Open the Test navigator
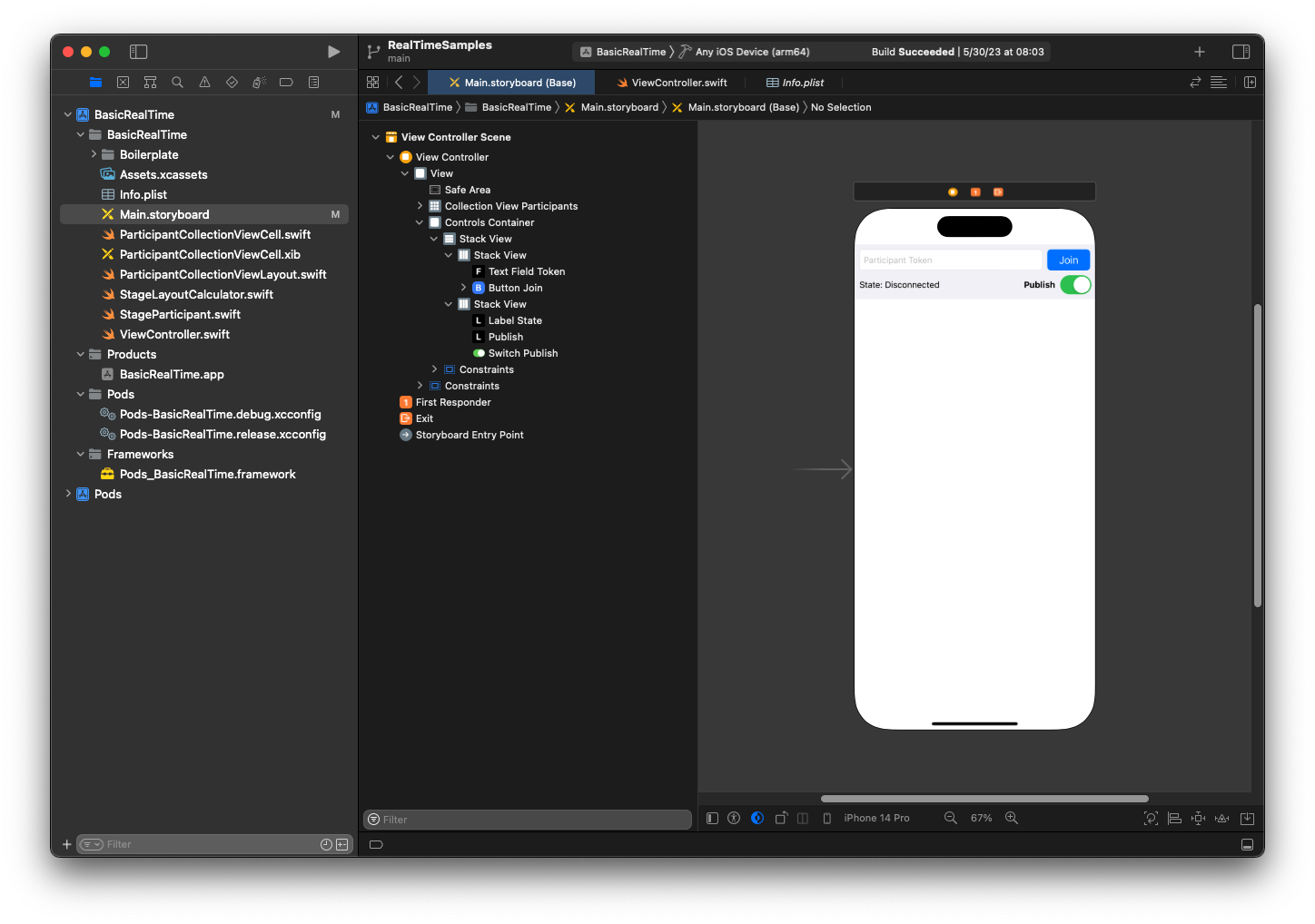 (232, 82)
